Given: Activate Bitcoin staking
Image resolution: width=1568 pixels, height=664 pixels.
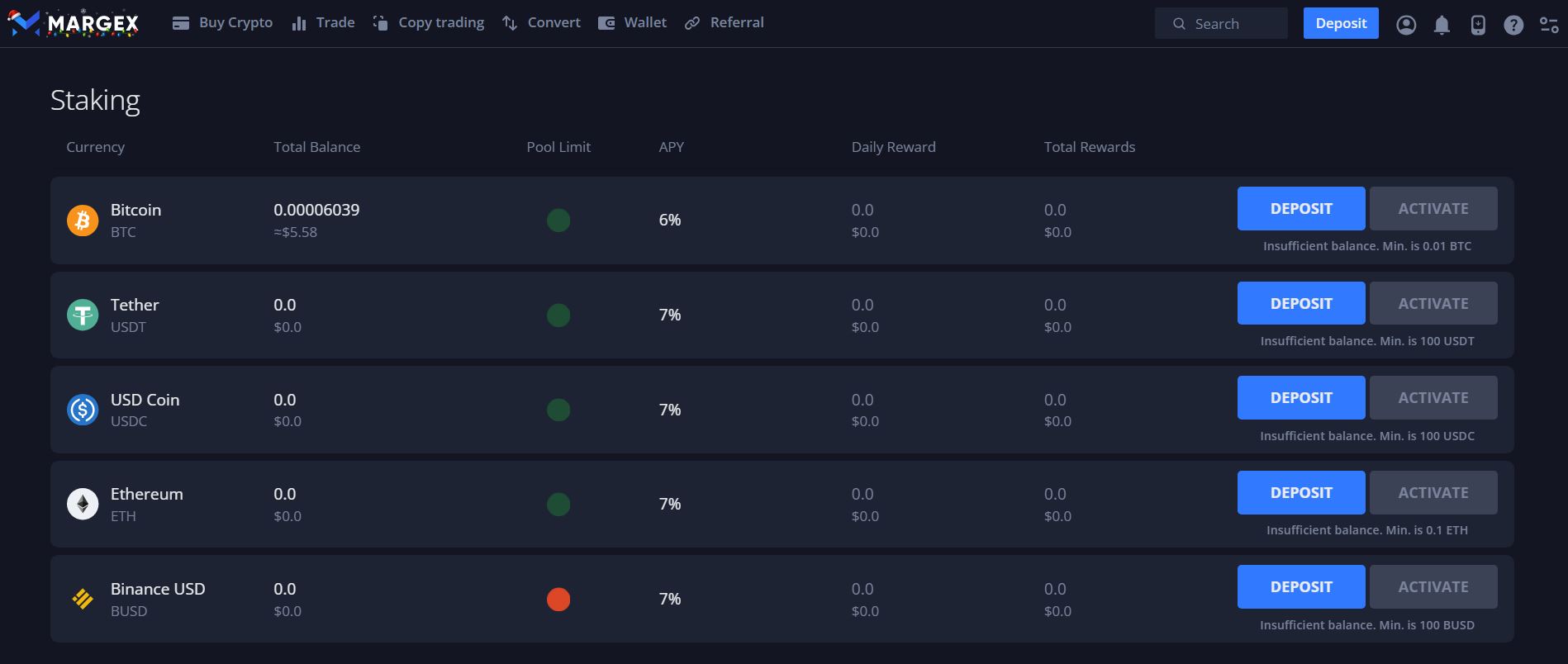Looking at the screenshot, I should tap(1433, 208).
